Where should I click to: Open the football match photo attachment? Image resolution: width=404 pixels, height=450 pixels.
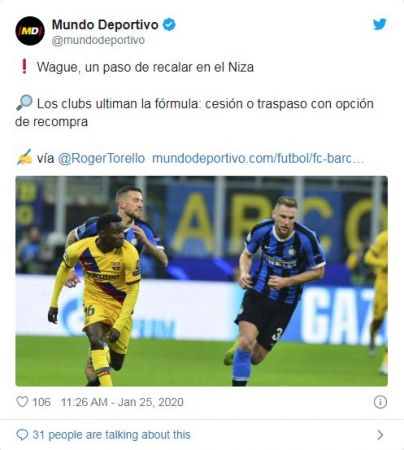coord(201,281)
